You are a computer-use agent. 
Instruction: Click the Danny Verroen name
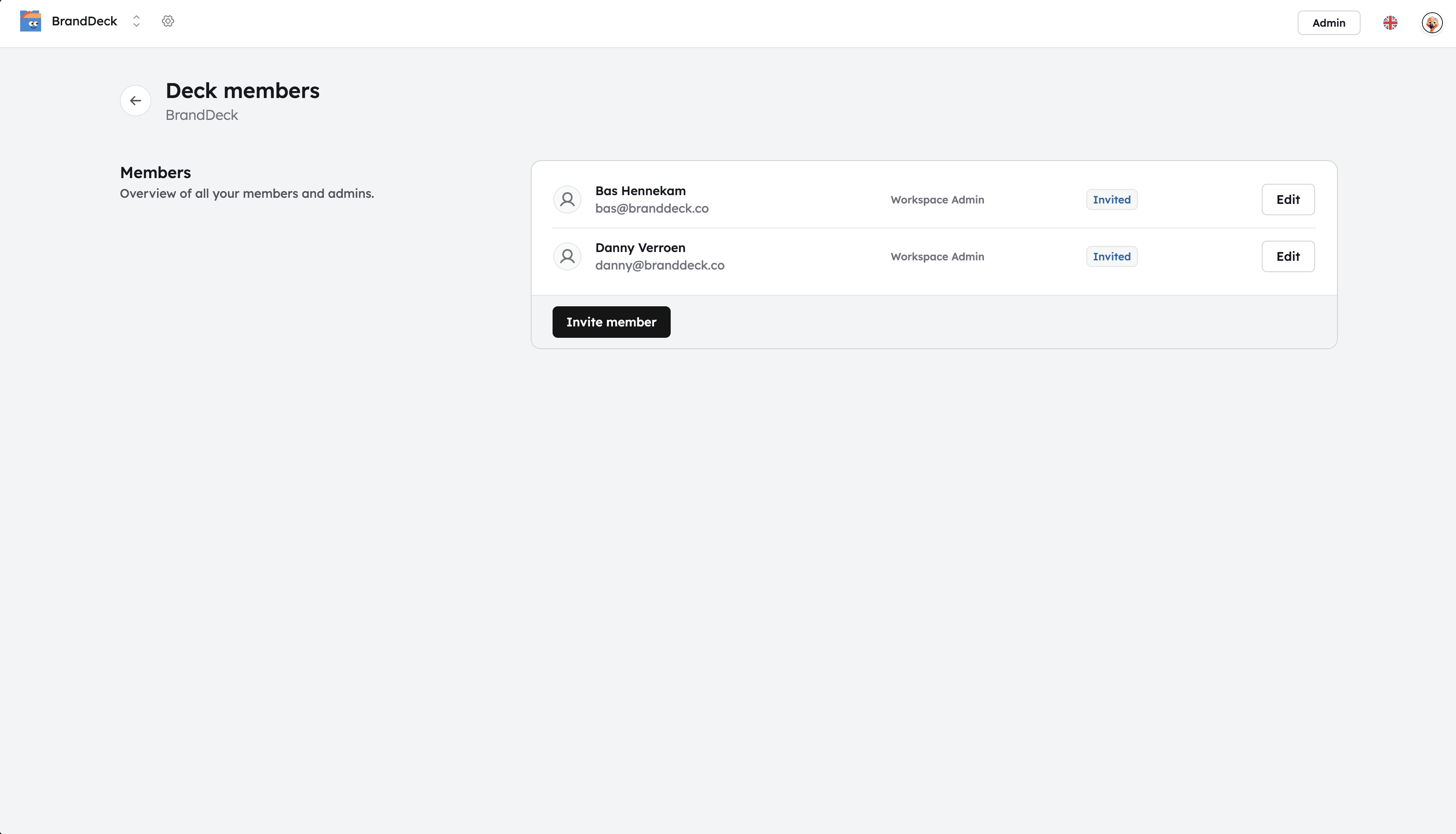[x=640, y=248]
